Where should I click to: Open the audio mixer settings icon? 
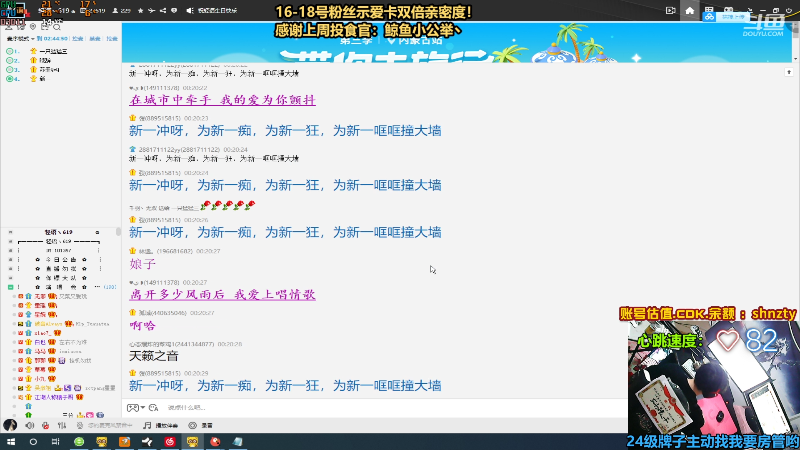(x=62, y=425)
